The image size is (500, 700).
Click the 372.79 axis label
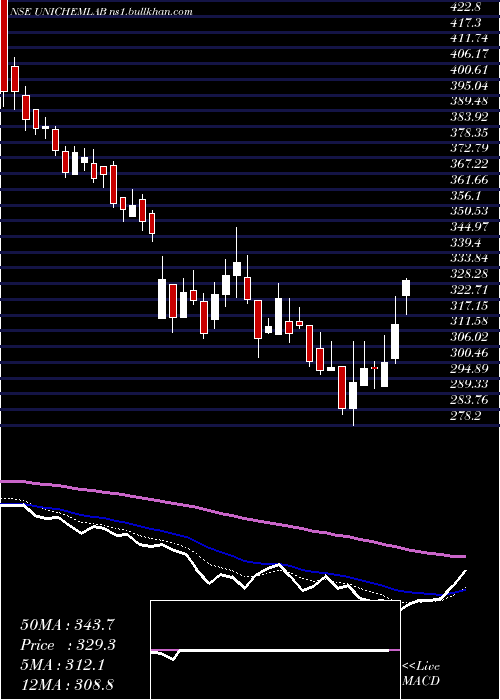(470, 148)
